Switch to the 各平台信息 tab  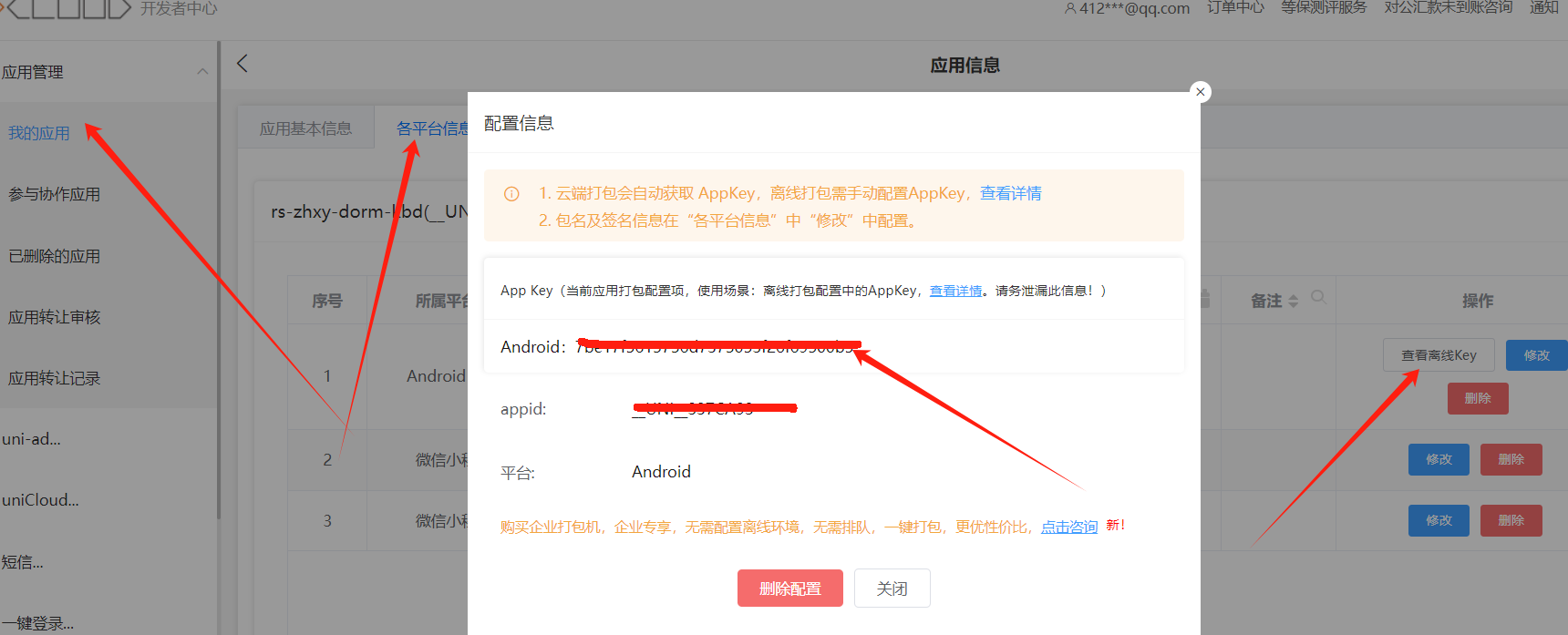433,128
